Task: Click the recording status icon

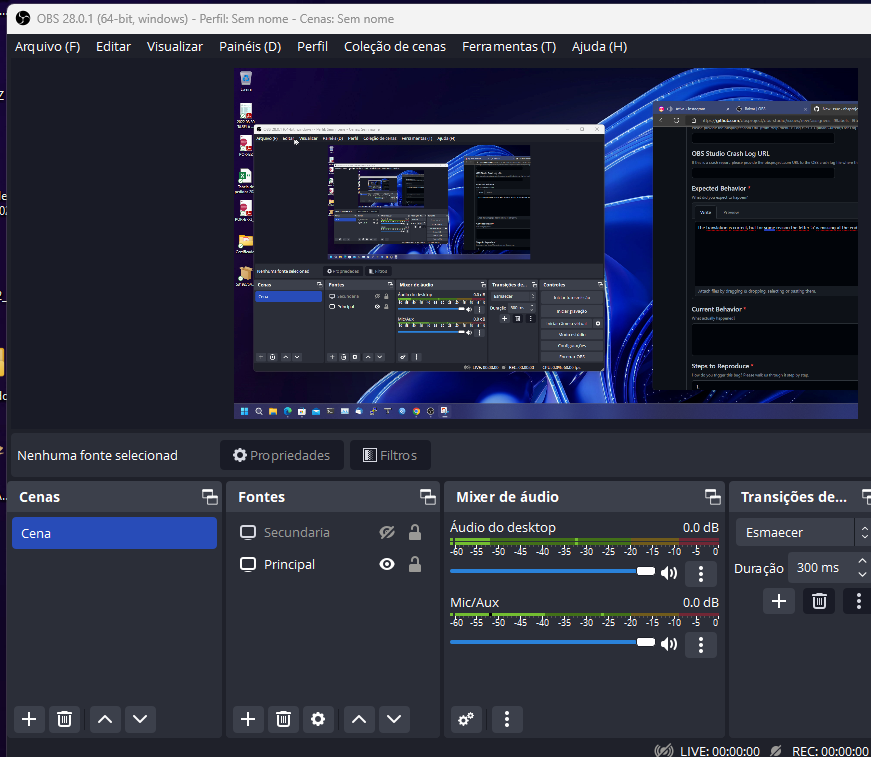Action: [777, 751]
